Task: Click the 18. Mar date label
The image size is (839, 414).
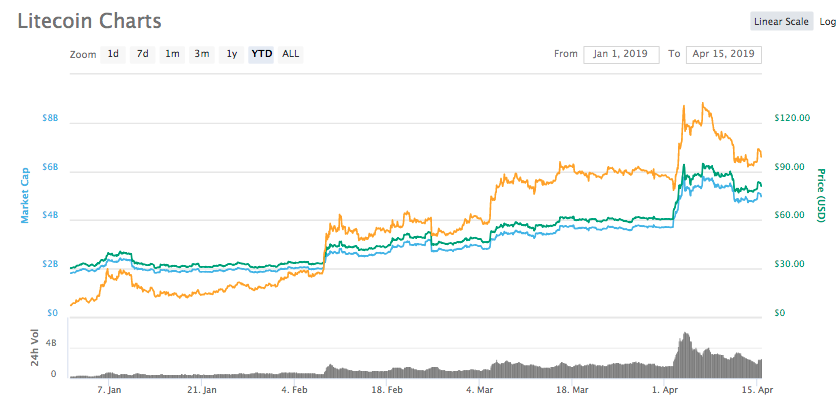Action: 571,389
